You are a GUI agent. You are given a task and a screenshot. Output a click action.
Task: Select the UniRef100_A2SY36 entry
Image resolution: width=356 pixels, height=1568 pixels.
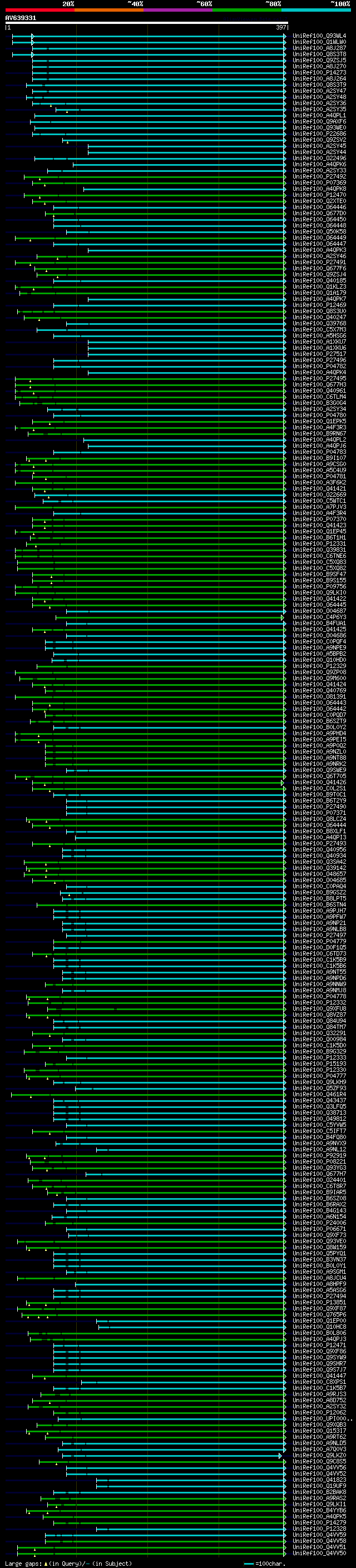point(319,103)
